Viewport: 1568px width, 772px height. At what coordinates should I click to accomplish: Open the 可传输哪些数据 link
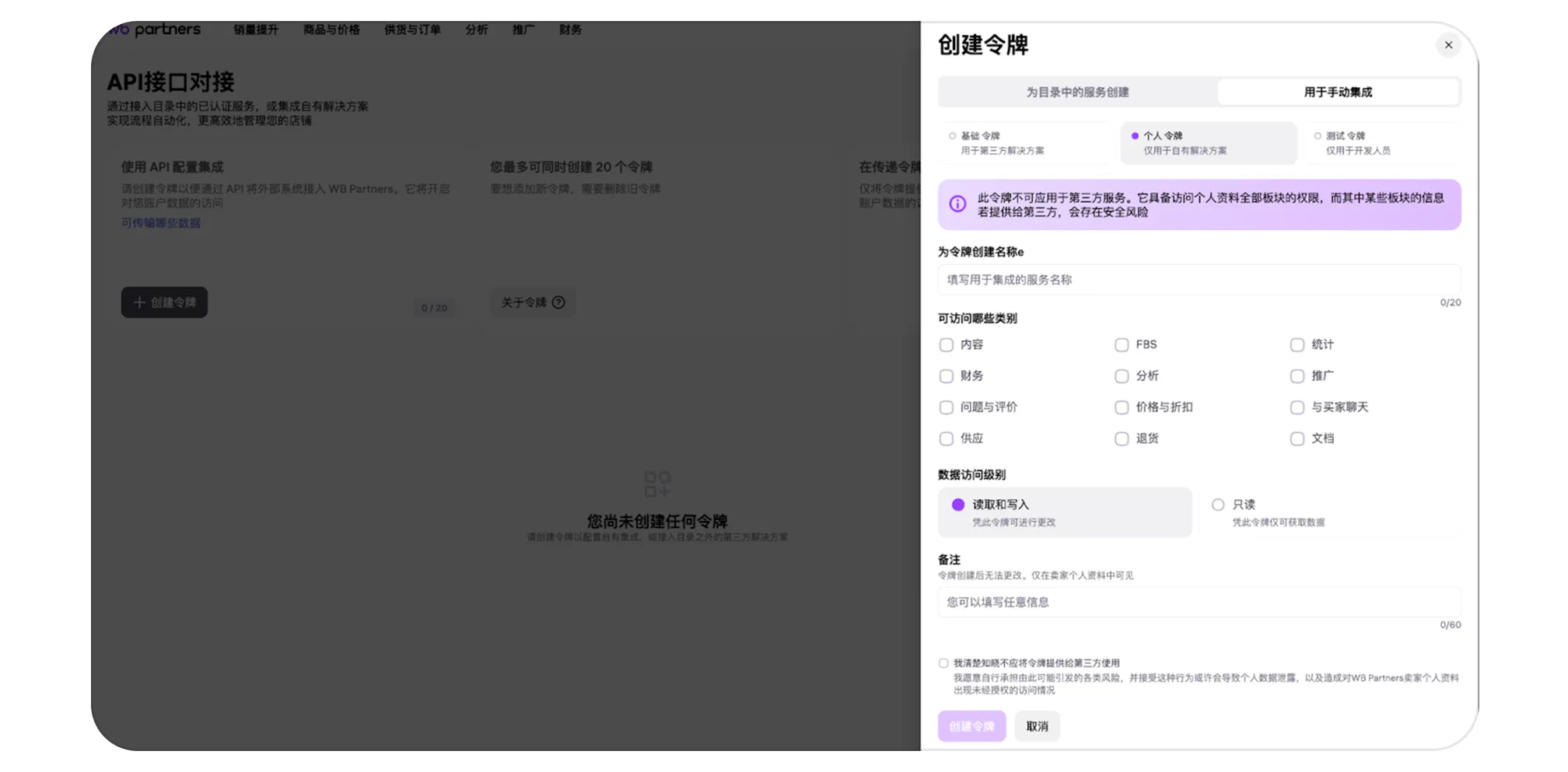click(160, 223)
